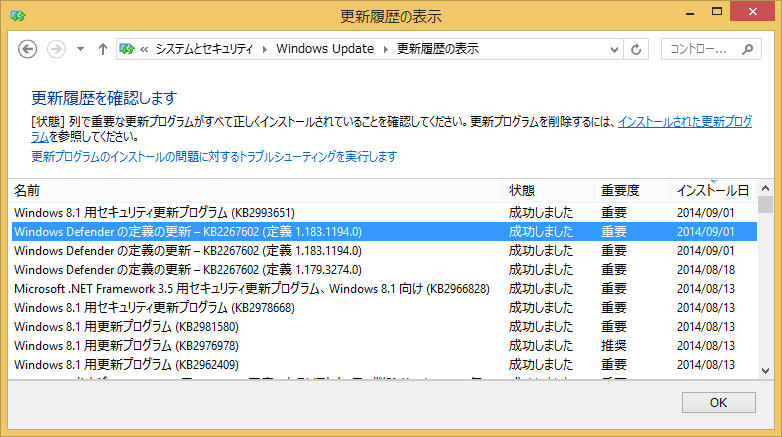Expand the address bar history dropdown
This screenshot has height=437, width=782.
(x=614, y=49)
